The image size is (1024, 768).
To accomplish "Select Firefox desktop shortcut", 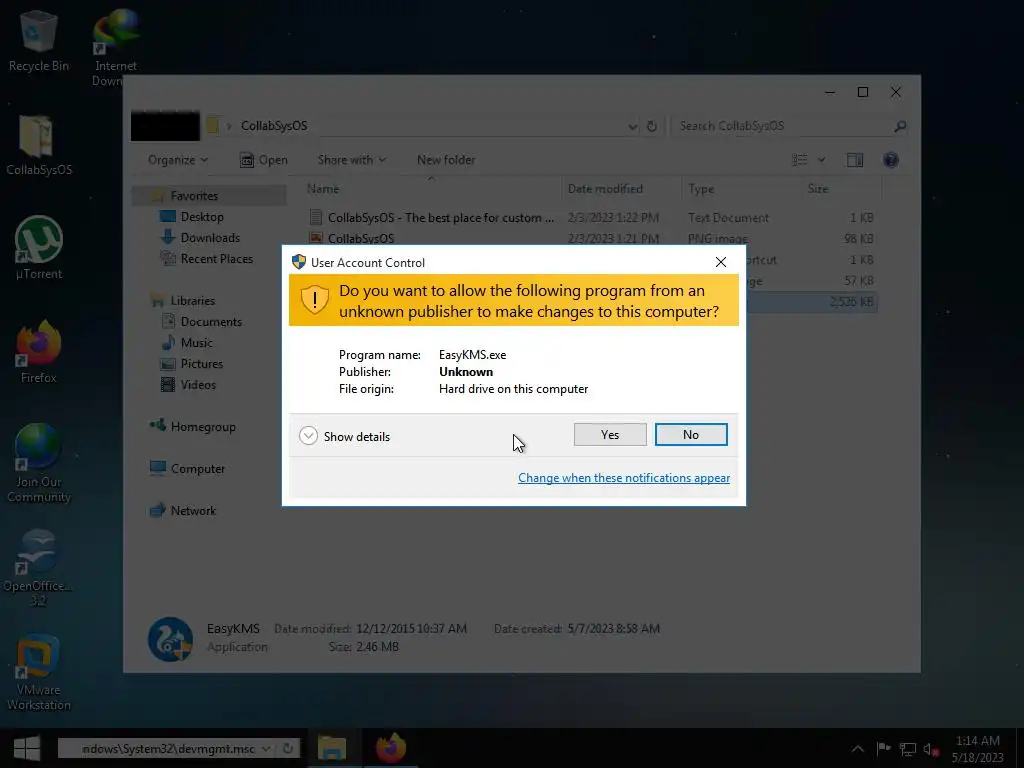I will (x=39, y=353).
